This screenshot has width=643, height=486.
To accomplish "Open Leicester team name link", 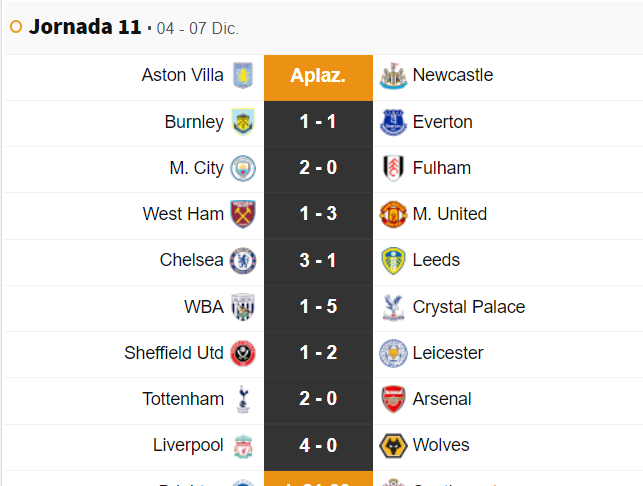I will click(x=448, y=353).
